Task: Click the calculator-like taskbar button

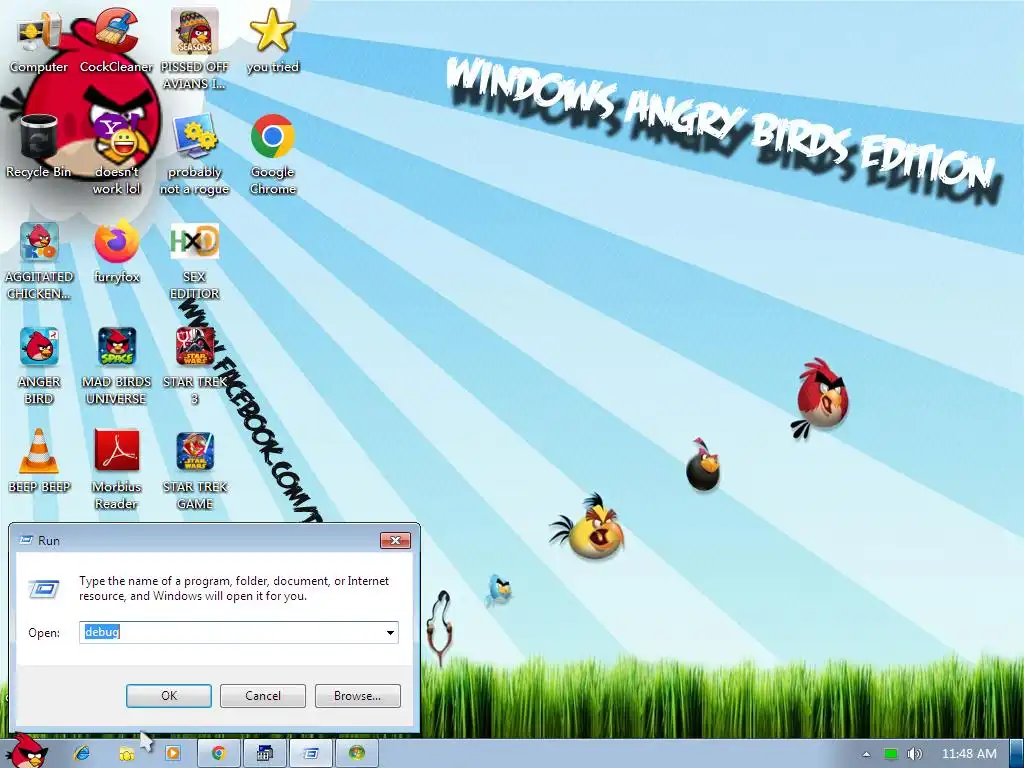Action: [x=264, y=754]
